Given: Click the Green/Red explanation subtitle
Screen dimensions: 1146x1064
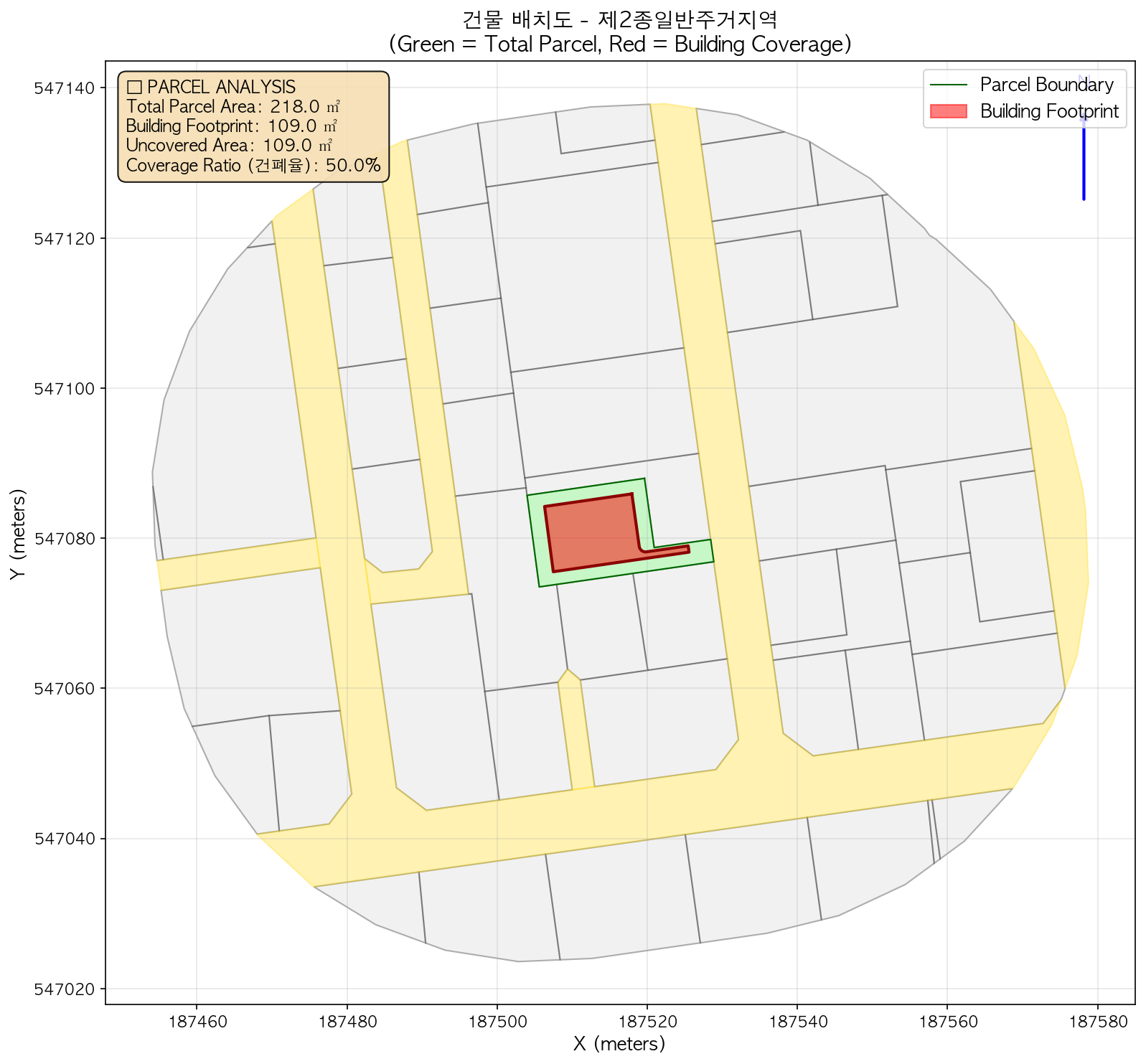Looking at the screenshot, I should 619,44.
